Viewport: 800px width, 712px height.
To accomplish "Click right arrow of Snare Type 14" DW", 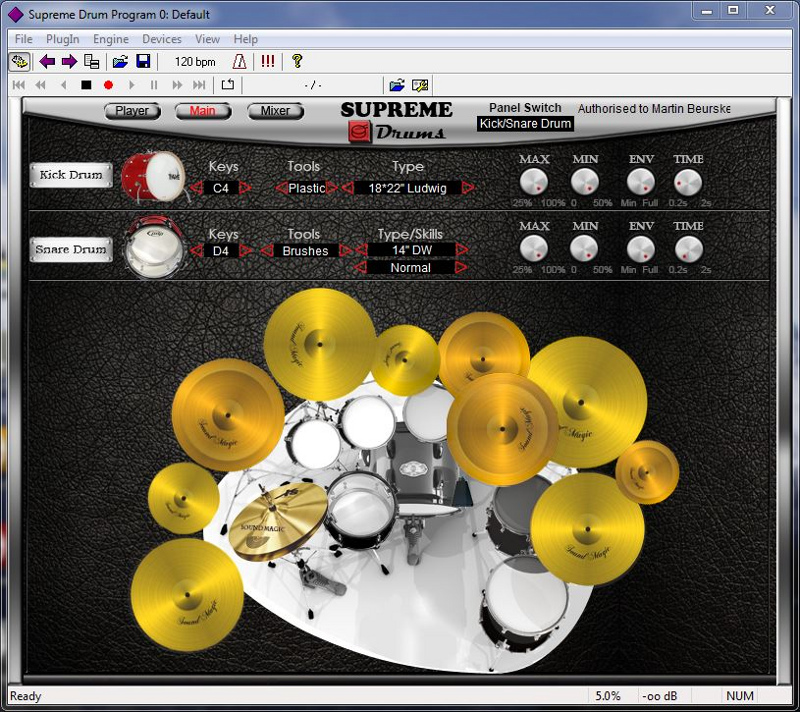I will pos(462,249).
